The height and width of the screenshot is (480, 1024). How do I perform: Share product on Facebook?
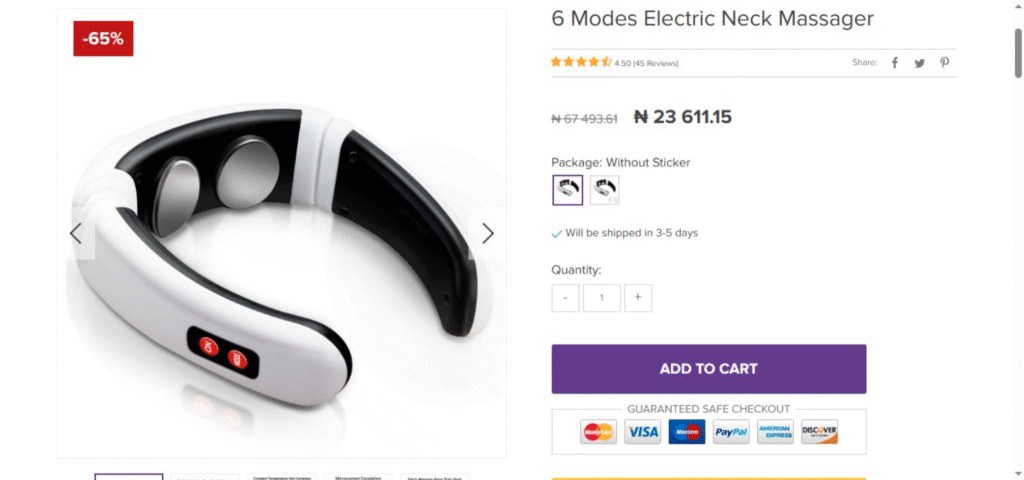(895, 63)
